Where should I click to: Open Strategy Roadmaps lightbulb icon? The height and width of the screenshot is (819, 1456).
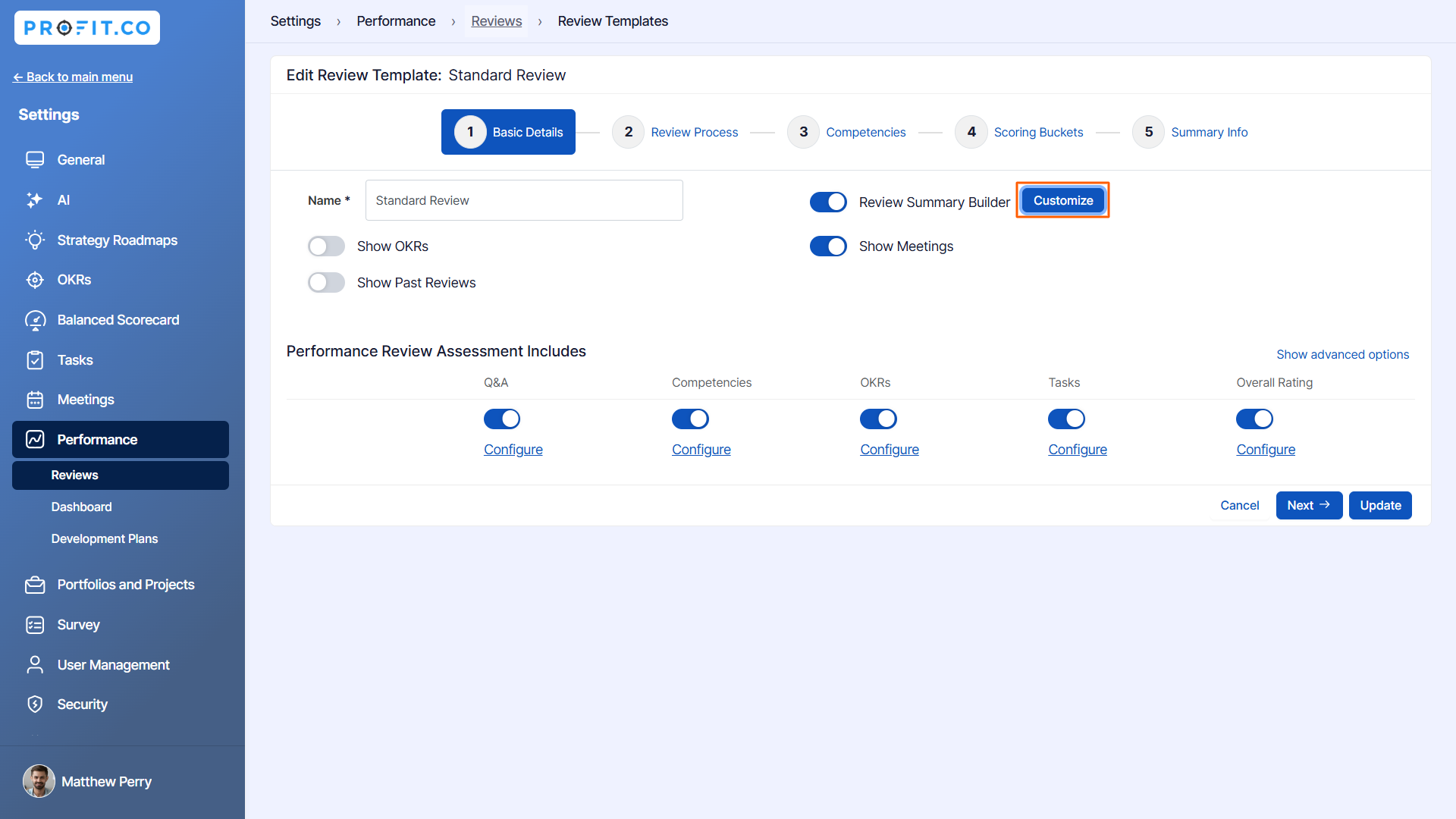(x=35, y=240)
